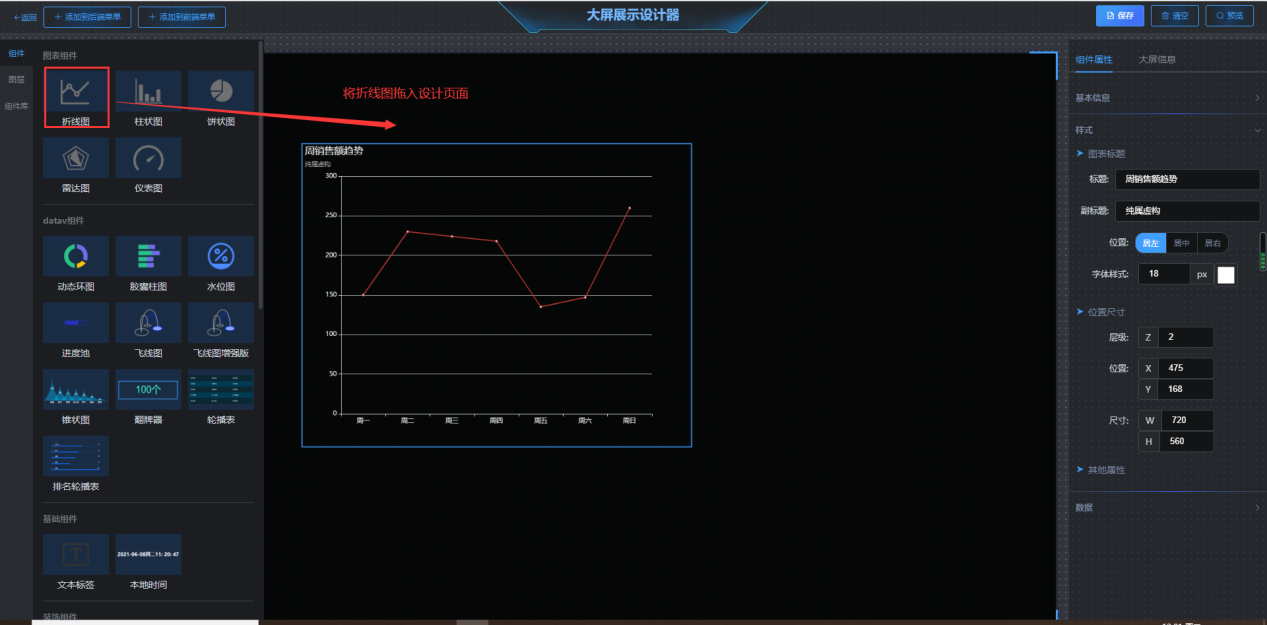Select the 饼状图 pie chart component
Screen dimensions: 1267x625
(220, 98)
